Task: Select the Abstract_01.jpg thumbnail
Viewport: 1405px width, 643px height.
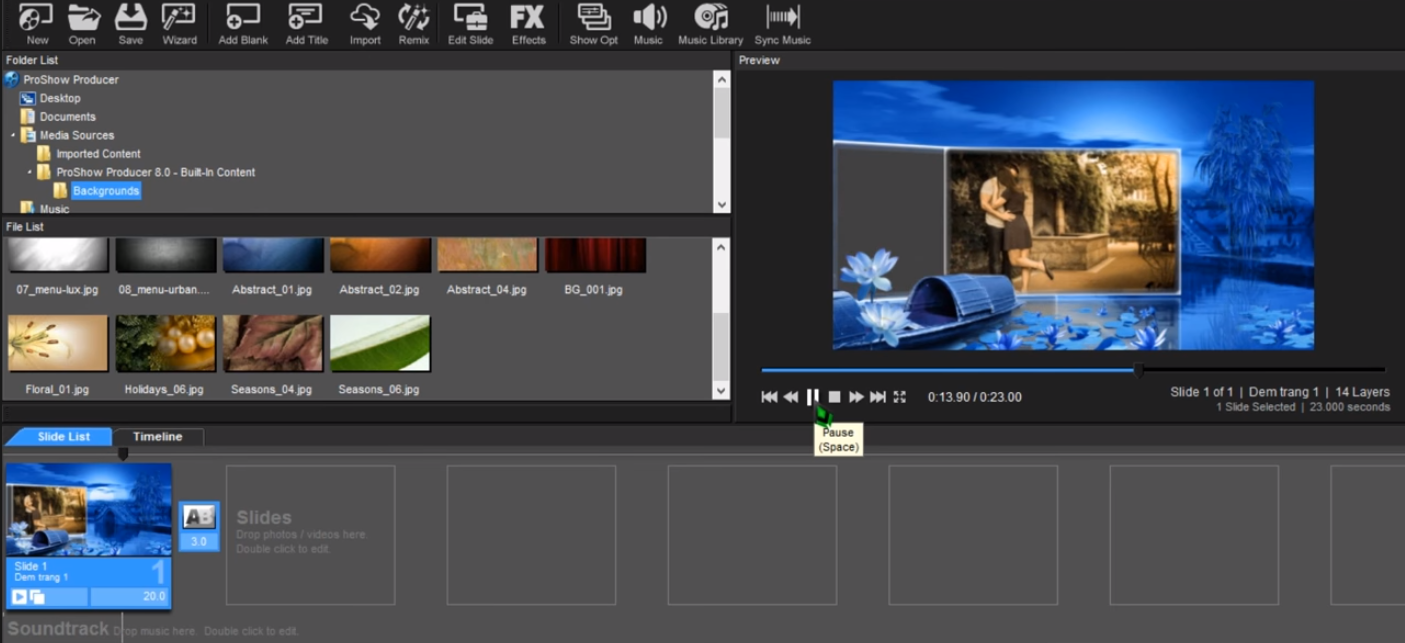Action: click(272, 255)
